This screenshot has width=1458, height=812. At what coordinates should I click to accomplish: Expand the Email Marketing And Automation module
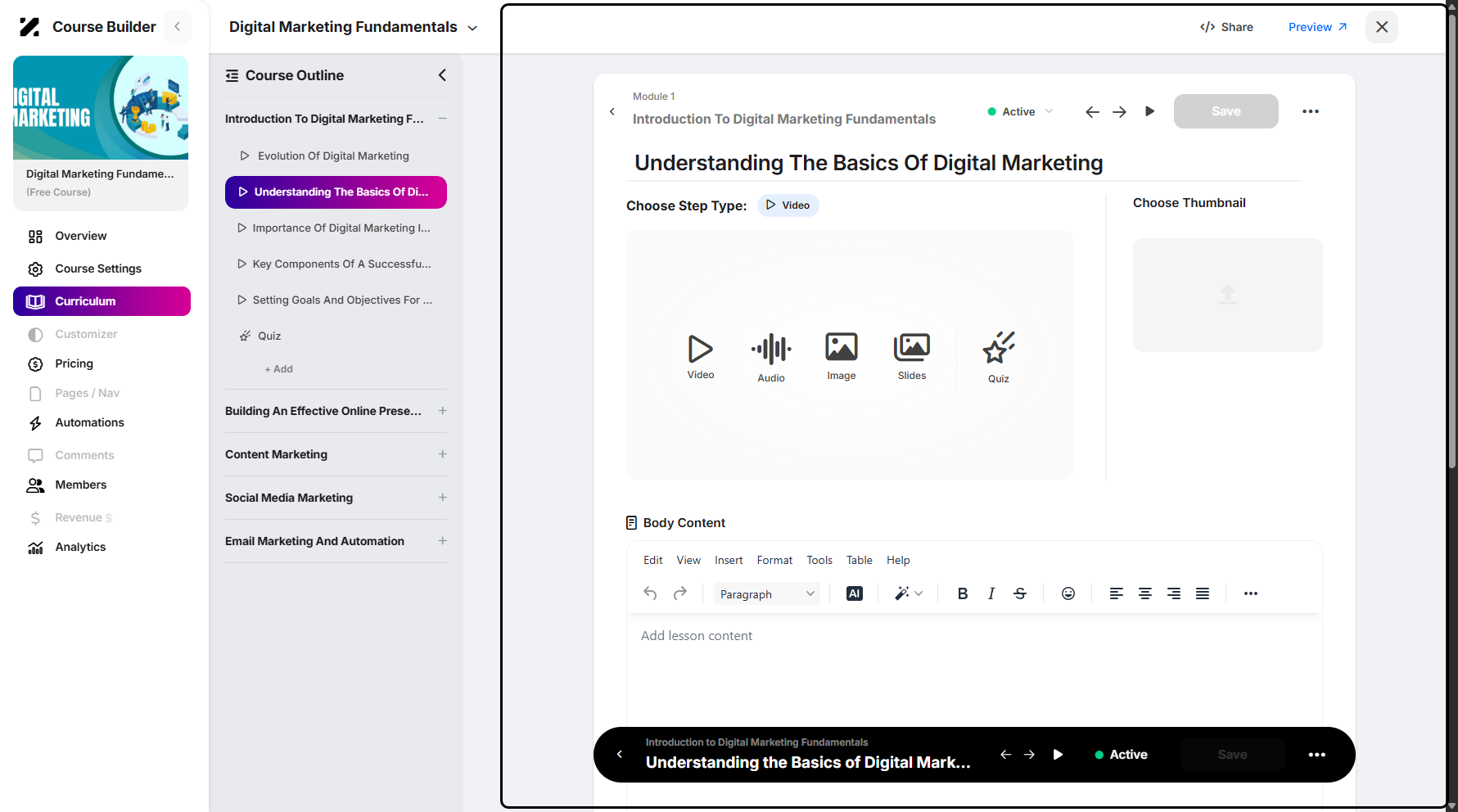(x=442, y=541)
